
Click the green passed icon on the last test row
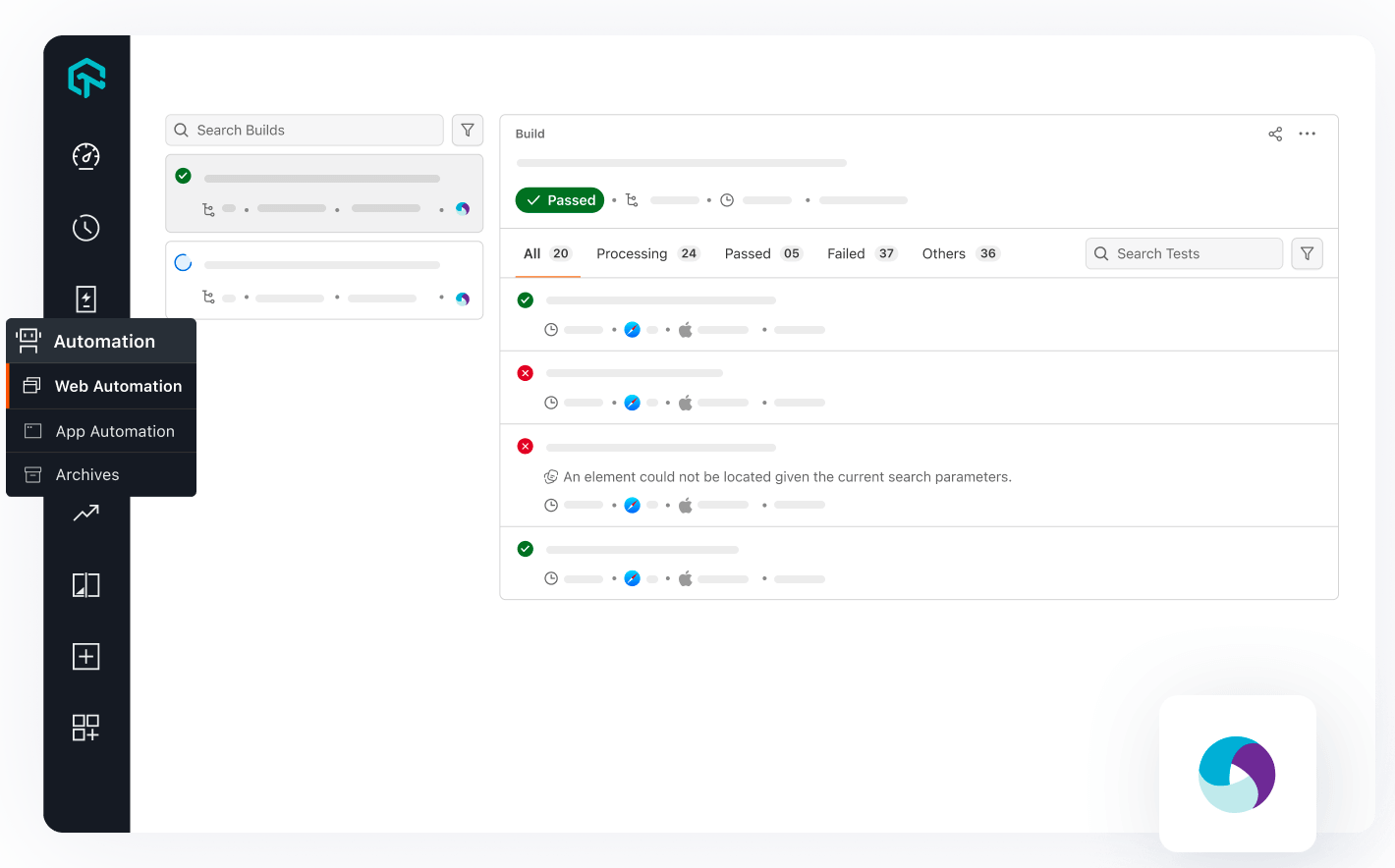[526, 549]
